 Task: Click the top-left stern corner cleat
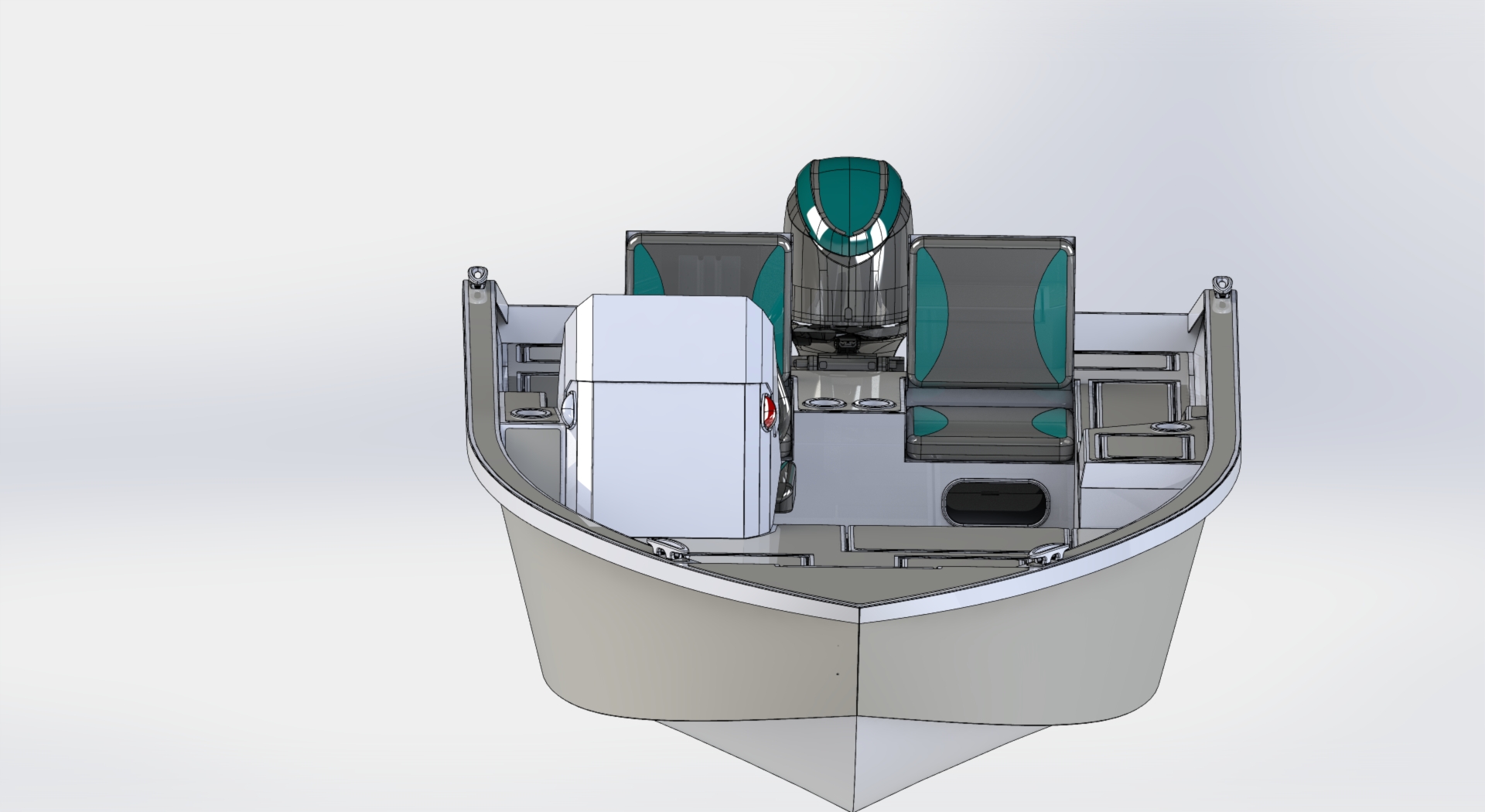point(477,275)
